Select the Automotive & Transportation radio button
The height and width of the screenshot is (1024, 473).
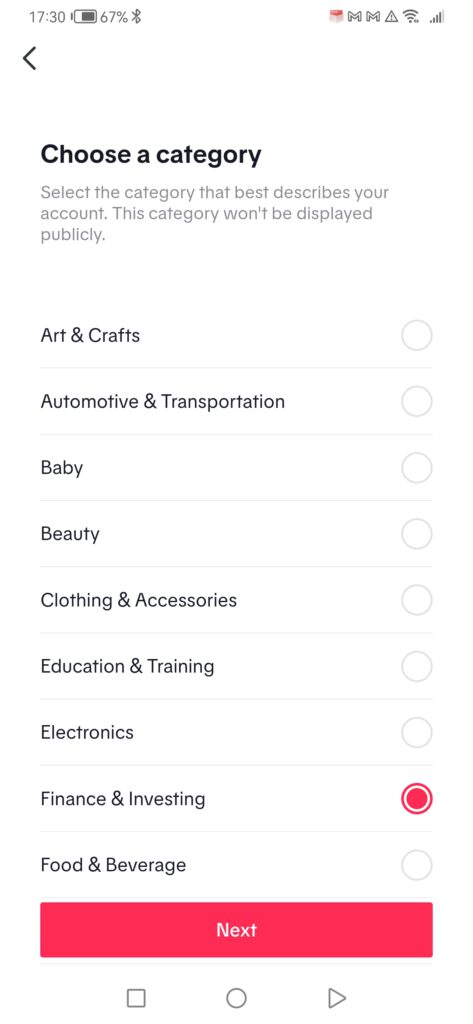417,402
